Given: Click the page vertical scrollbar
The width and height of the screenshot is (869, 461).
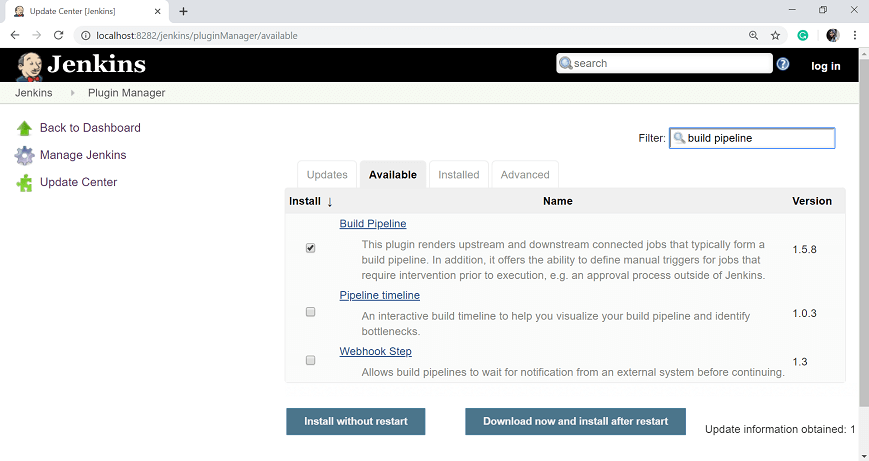Looking at the screenshot, I should [863, 233].
